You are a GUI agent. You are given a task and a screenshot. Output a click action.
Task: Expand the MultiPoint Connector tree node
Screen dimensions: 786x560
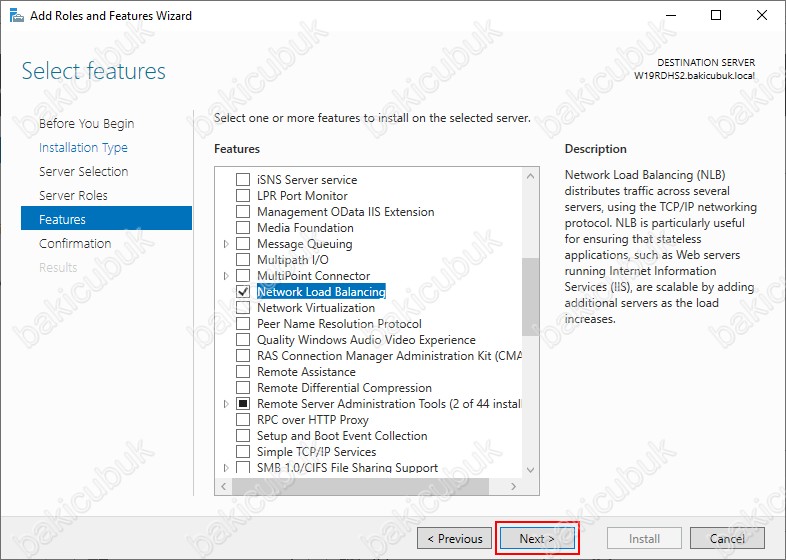coord(226,276)
